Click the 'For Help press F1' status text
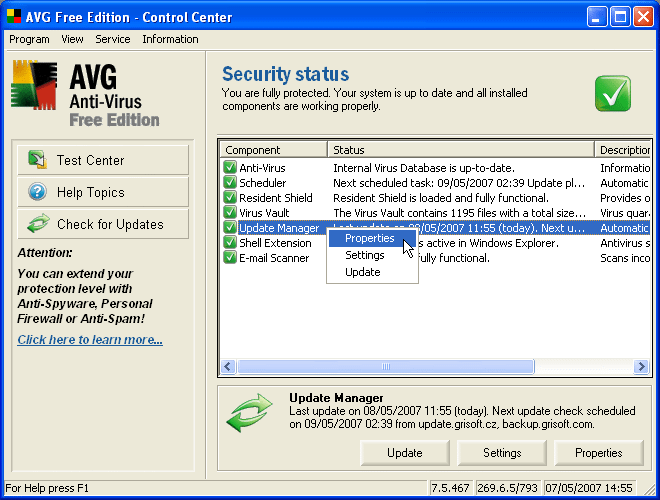Viewport: 660px width, 500px height. coord(47,488)
